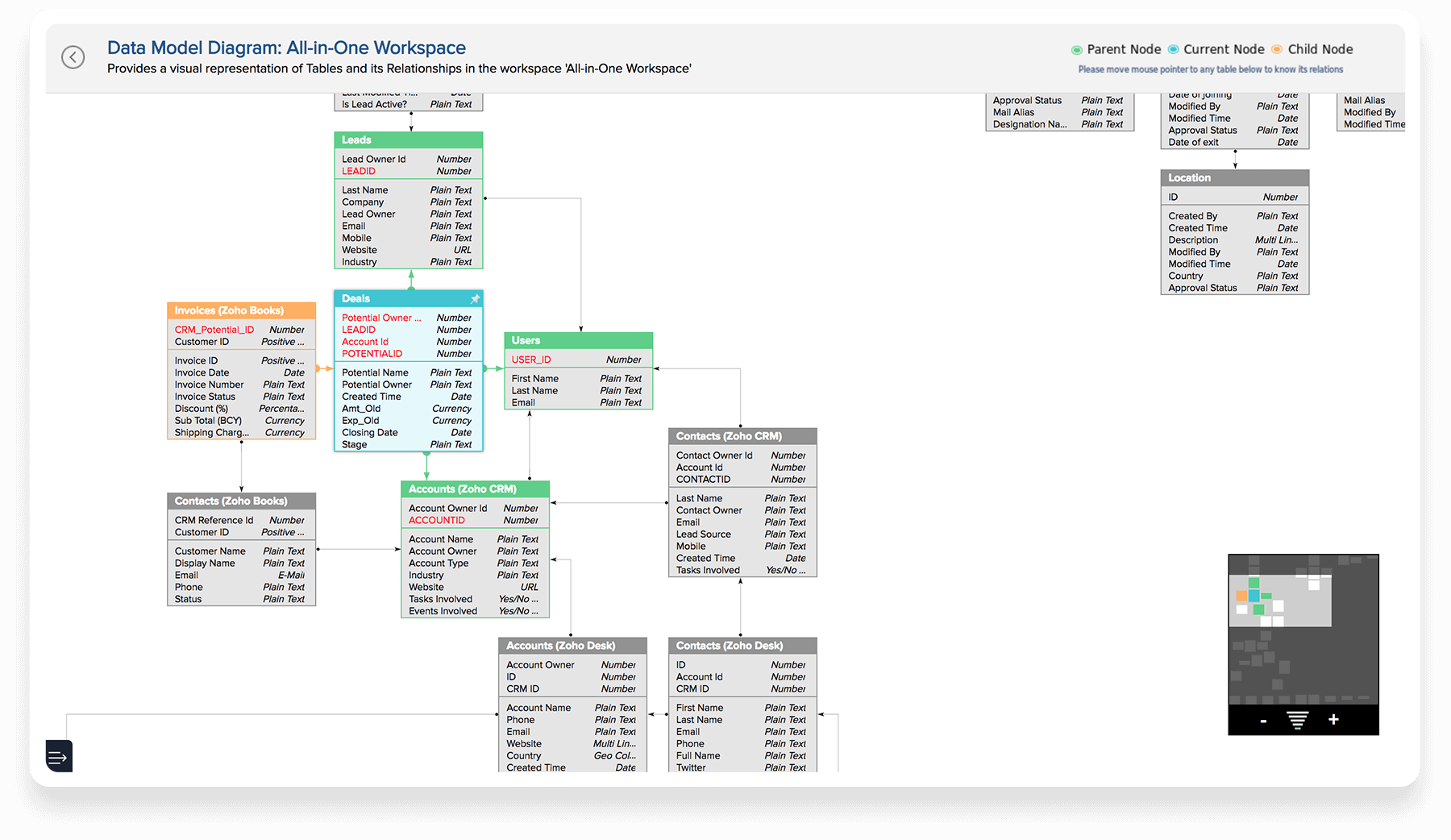Click the green connector node between Deals and Users
Screen dimensions: 1451x840
487,368
